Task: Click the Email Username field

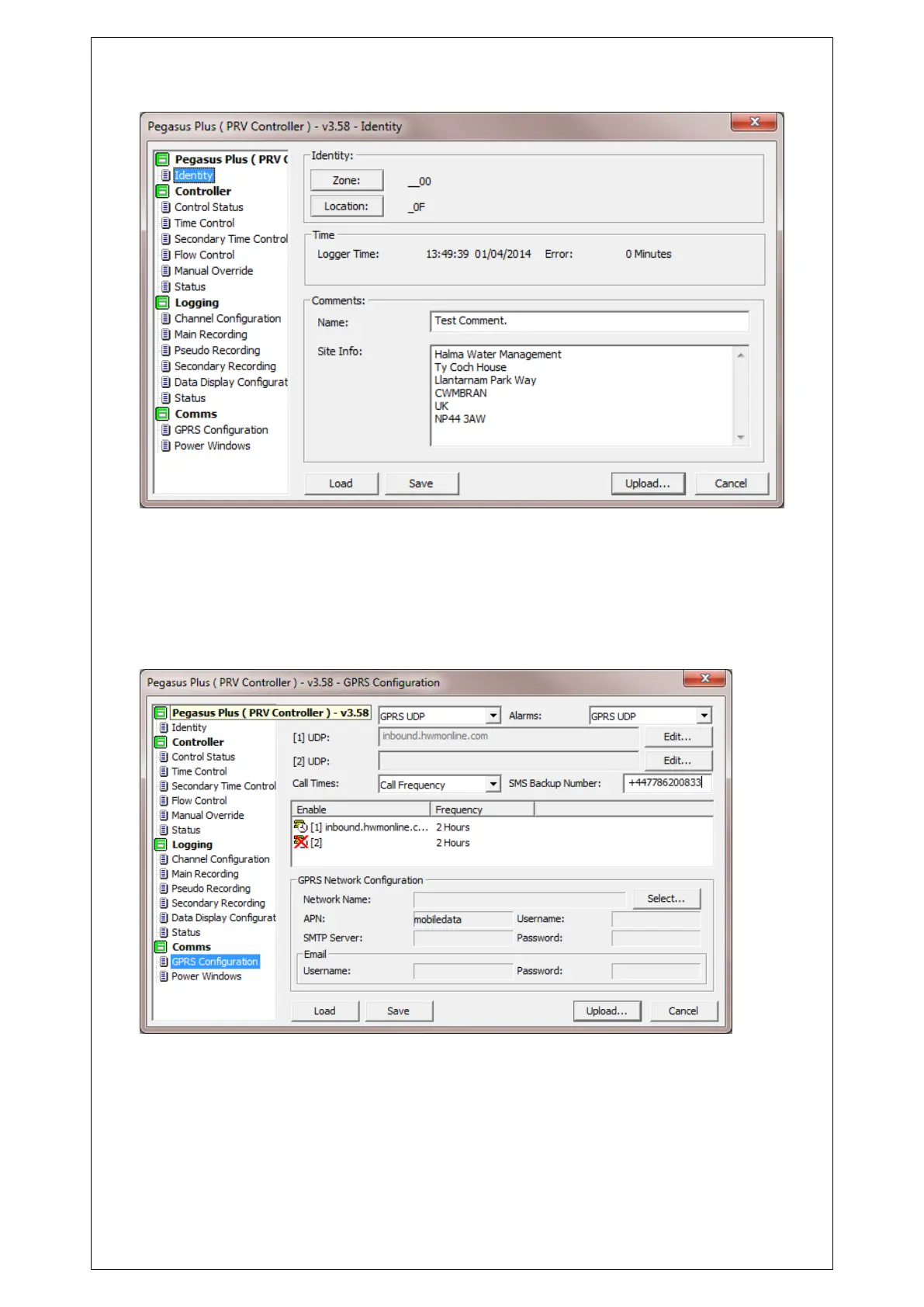Action: point(462,971)
